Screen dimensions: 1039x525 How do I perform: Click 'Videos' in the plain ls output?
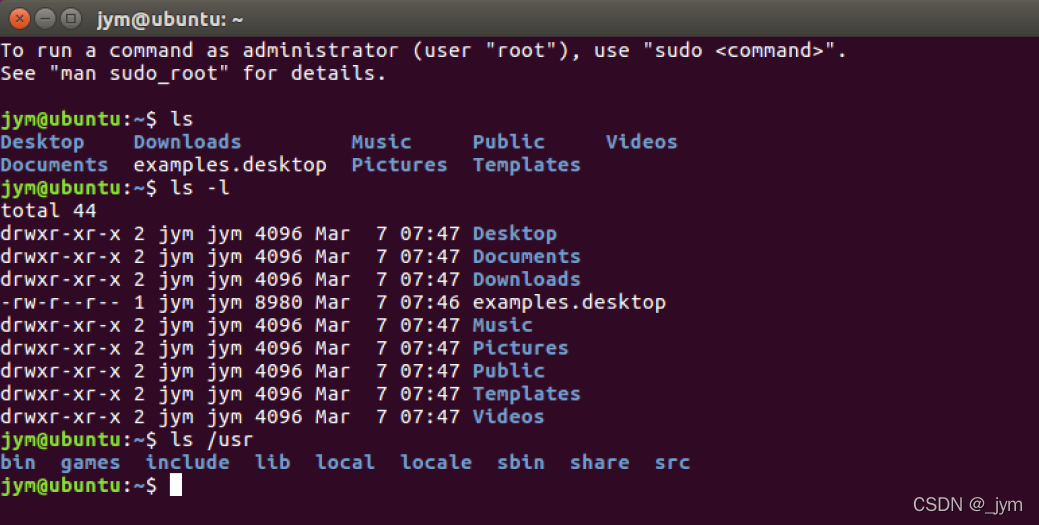click(x=641, y=142)
